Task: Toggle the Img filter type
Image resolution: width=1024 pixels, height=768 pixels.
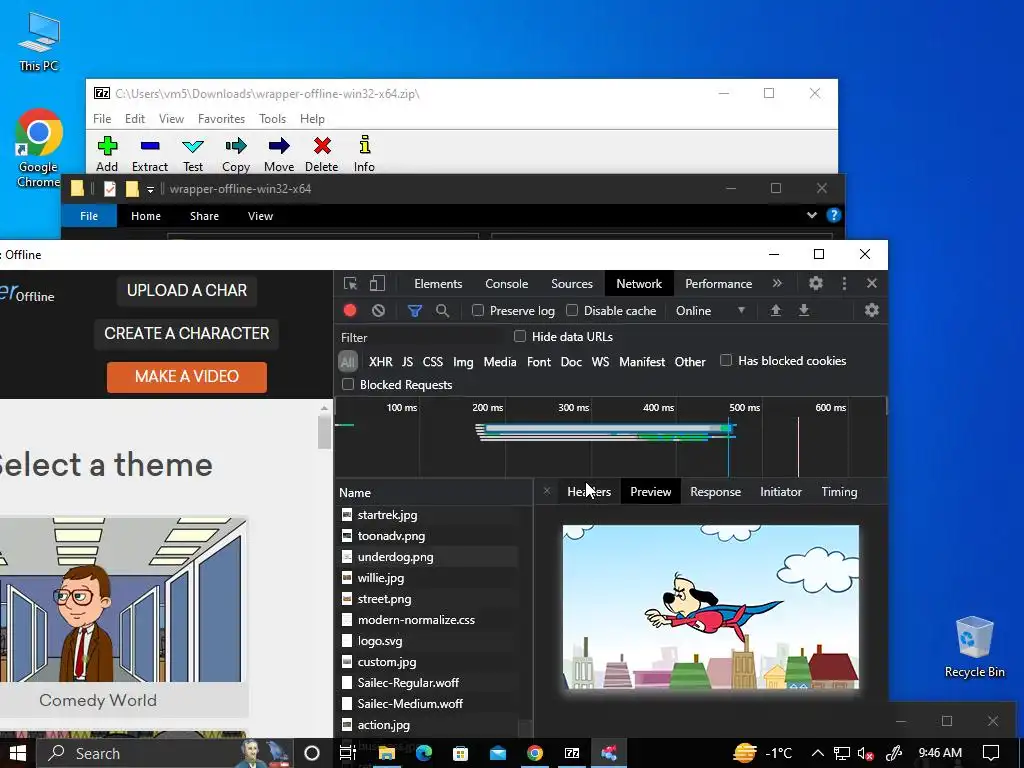Action: (463, 361)
